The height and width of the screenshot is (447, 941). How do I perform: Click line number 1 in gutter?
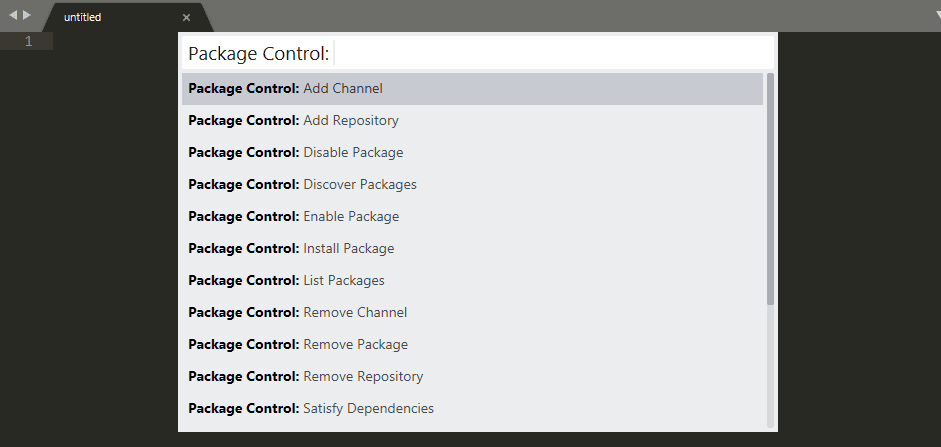coord(28,41)
